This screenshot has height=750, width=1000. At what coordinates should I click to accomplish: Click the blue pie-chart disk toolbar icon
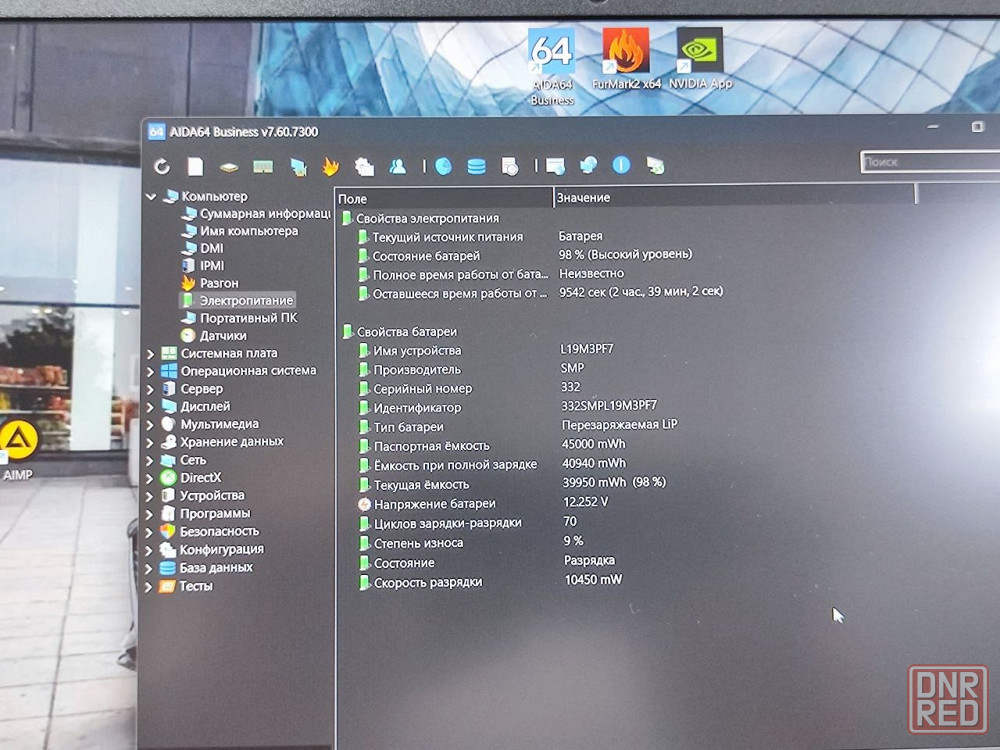[443, 166]
